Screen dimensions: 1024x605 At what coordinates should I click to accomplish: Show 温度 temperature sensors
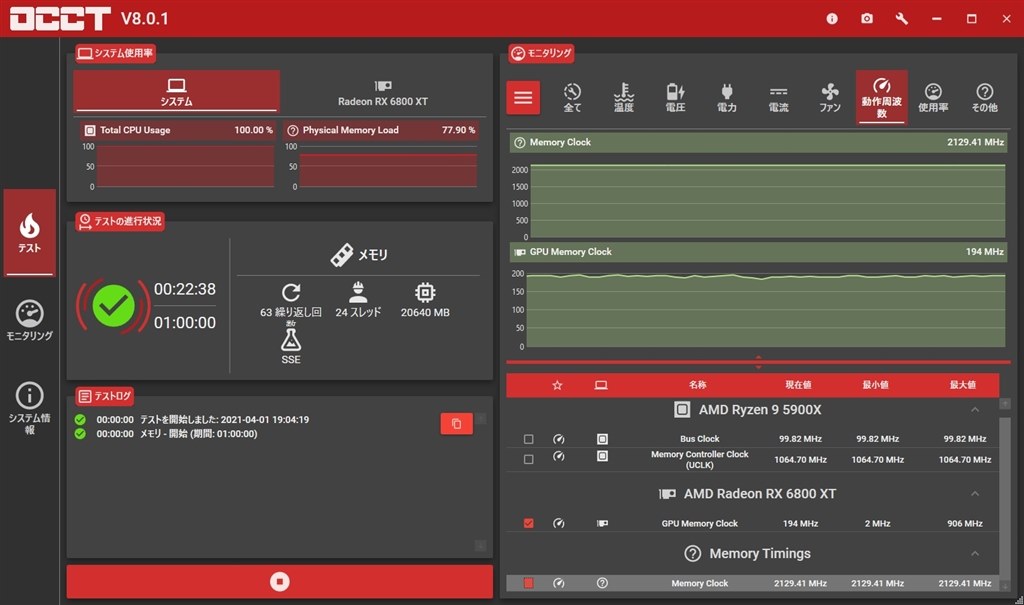[x=624, y=97]
